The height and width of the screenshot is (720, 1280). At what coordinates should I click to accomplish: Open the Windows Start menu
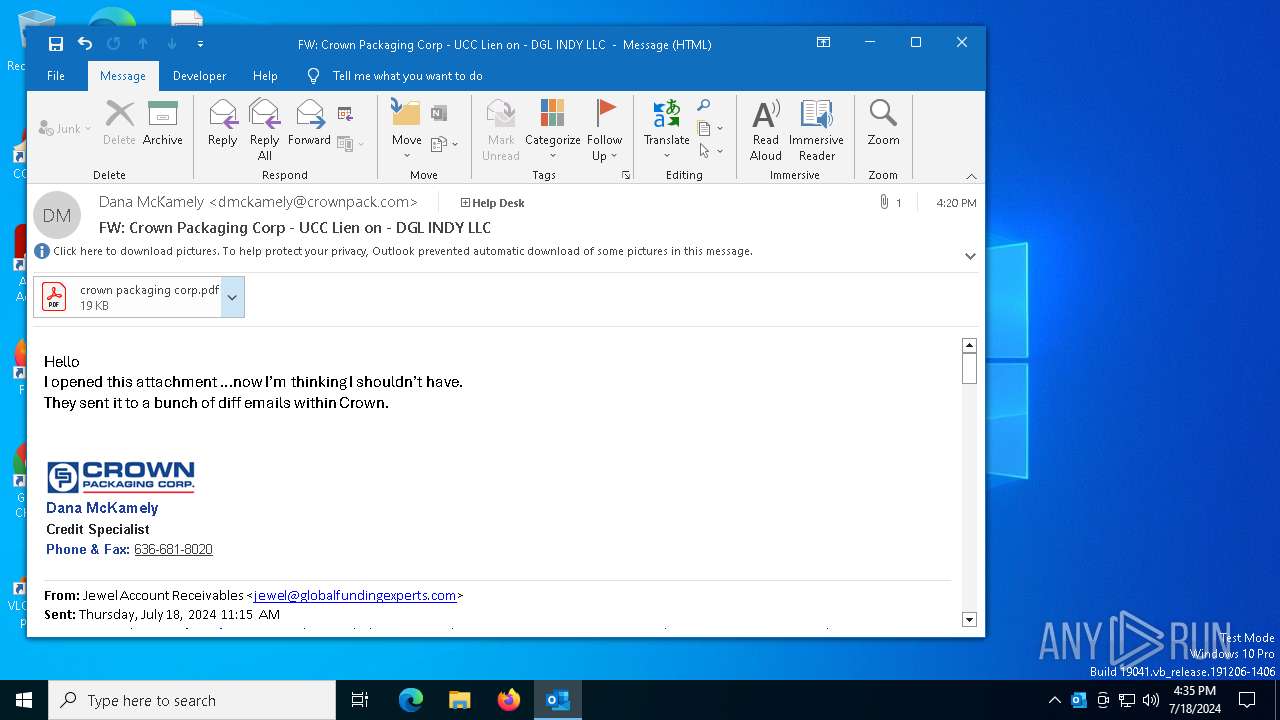tap(24, 700)
